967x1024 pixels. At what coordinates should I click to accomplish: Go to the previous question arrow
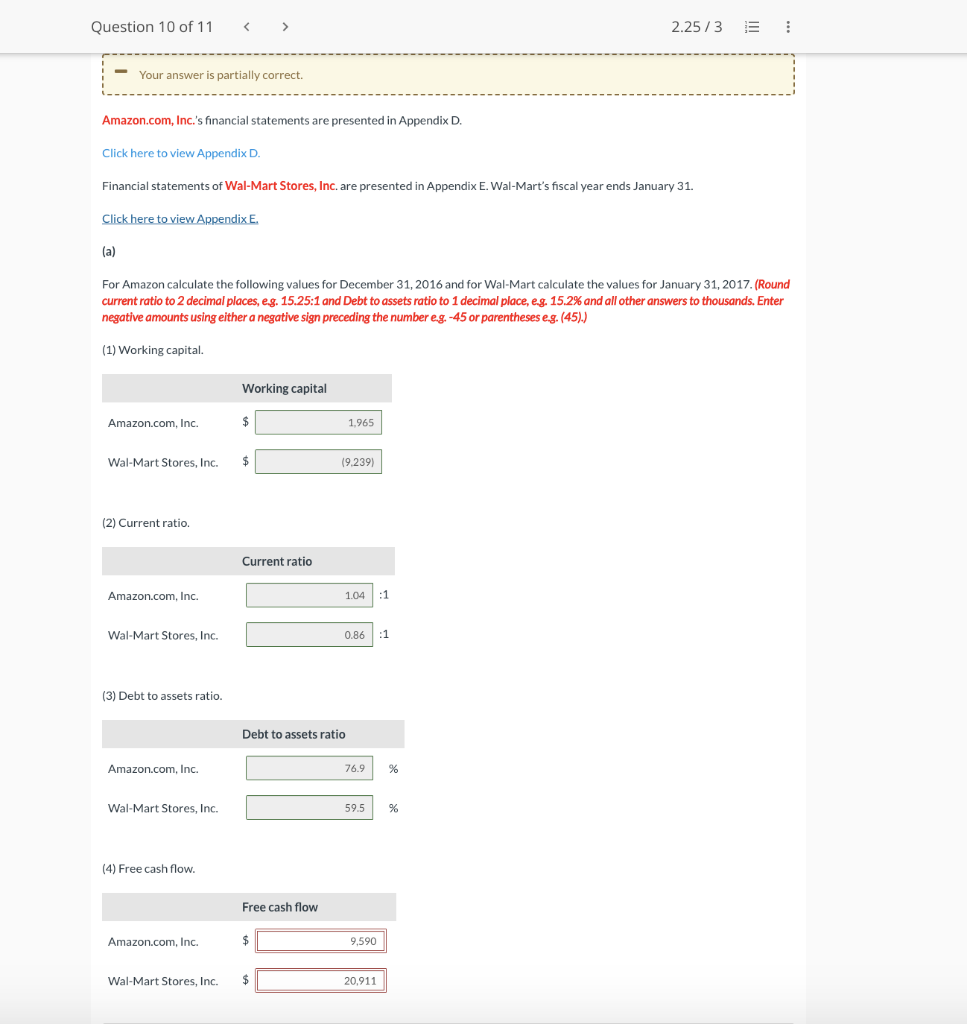[247, 27]
